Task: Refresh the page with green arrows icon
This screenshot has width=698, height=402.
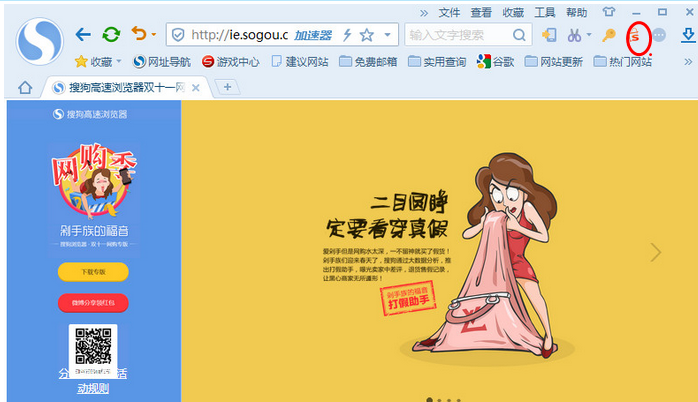Action: (x=111, y=34)
